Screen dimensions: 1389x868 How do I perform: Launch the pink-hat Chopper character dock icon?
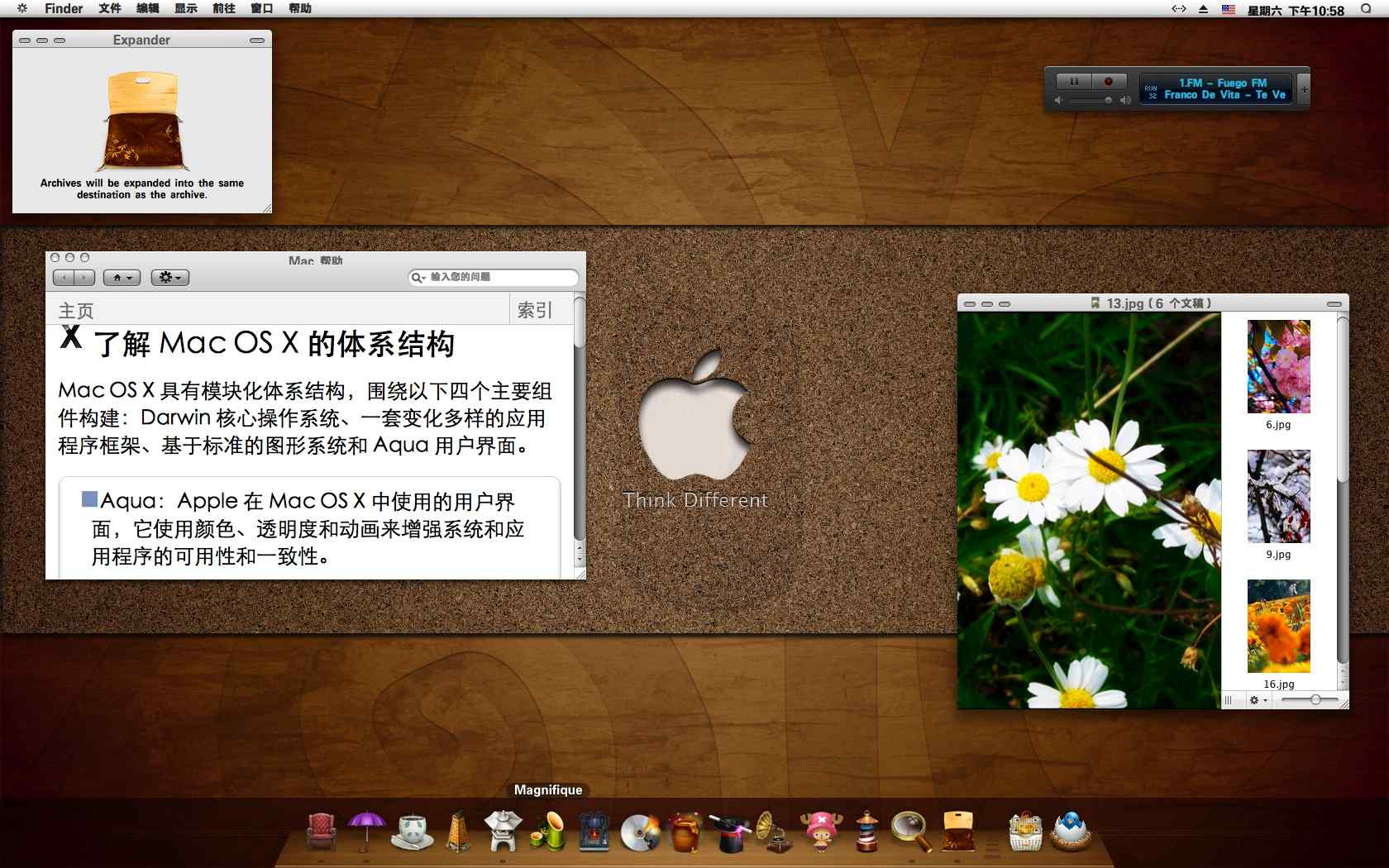pyautogui.click(x=821, y=831)
